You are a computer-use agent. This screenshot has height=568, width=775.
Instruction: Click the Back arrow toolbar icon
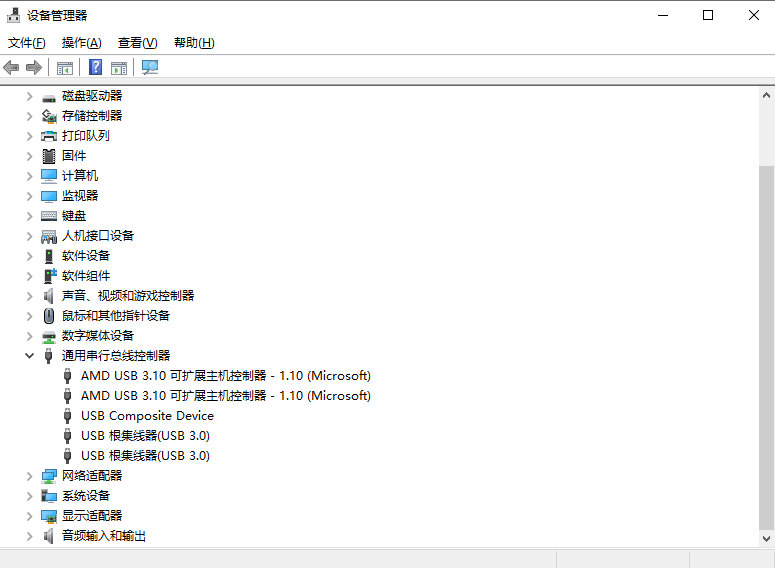[x=11, y=67]
